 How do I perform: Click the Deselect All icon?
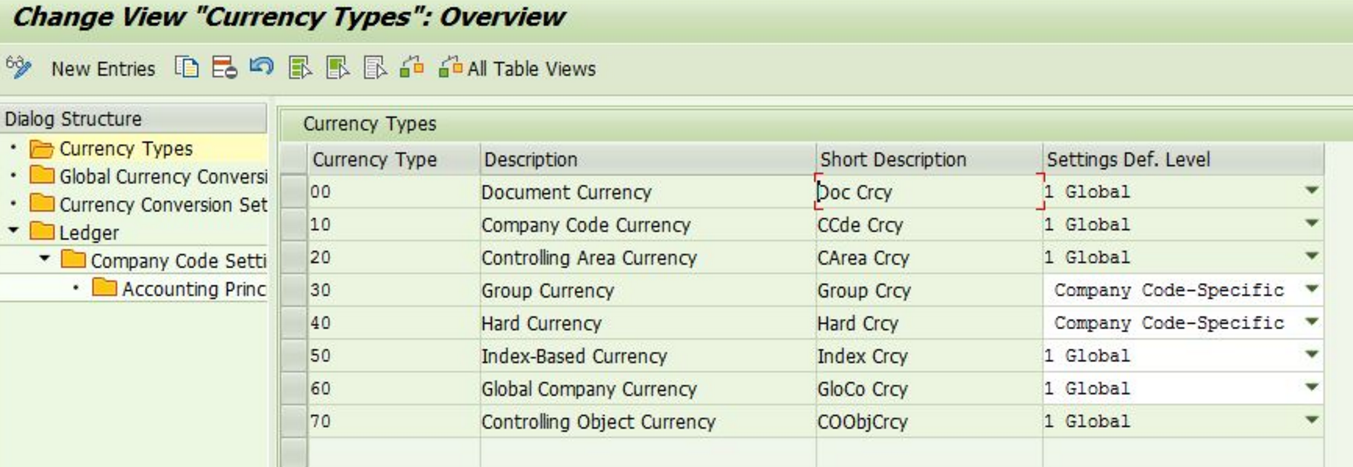tap(375, 67)
